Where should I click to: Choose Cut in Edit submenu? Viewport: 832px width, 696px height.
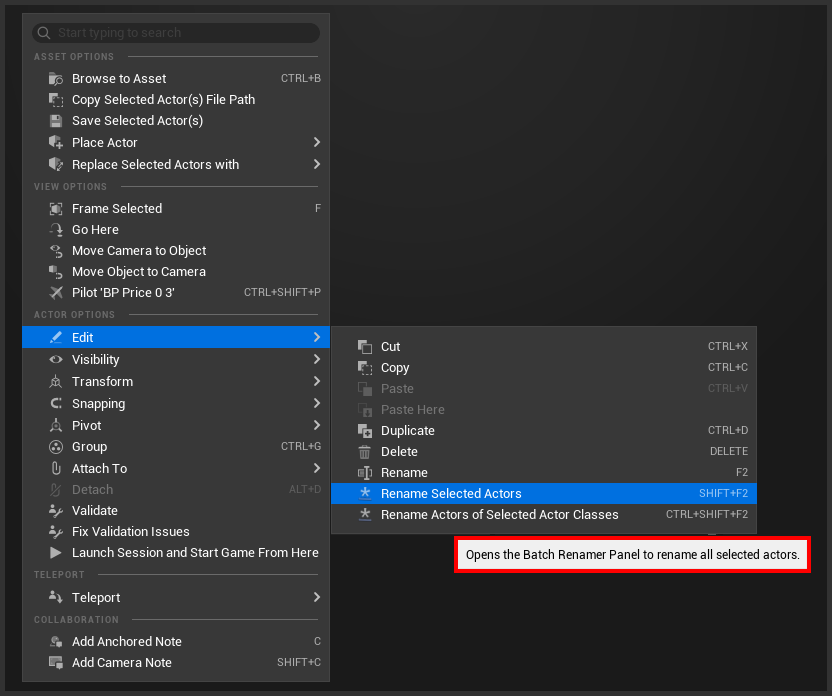(544, 347)
